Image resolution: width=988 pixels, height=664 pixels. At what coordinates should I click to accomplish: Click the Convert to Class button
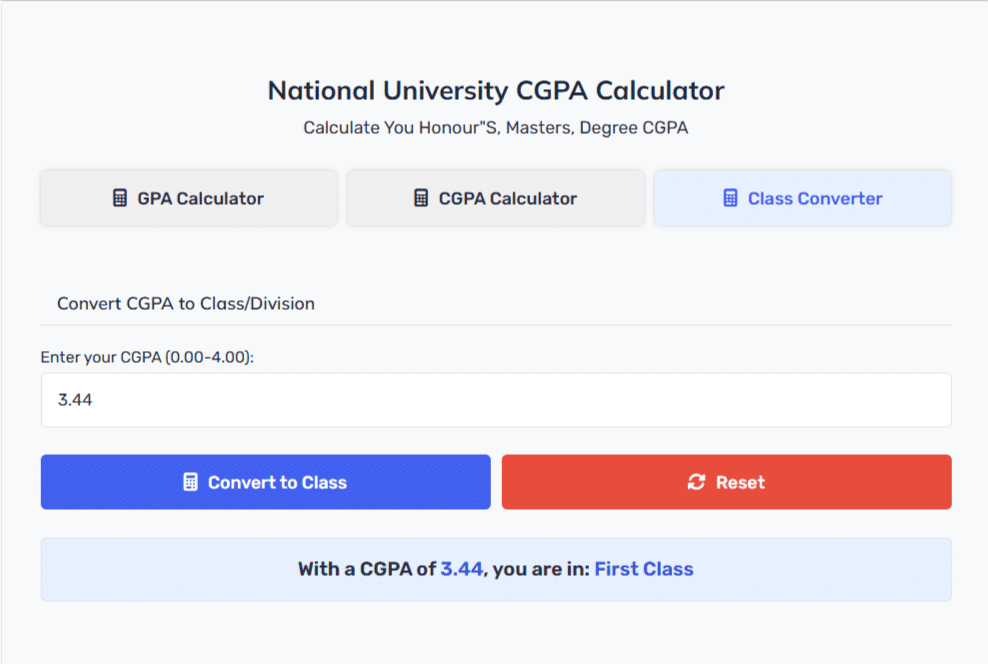coord(266,482)
